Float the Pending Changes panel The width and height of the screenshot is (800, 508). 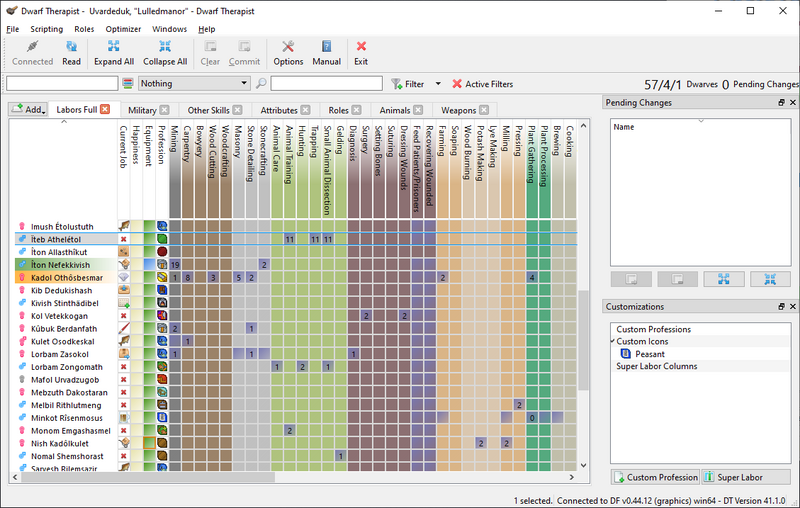(781, 103)
